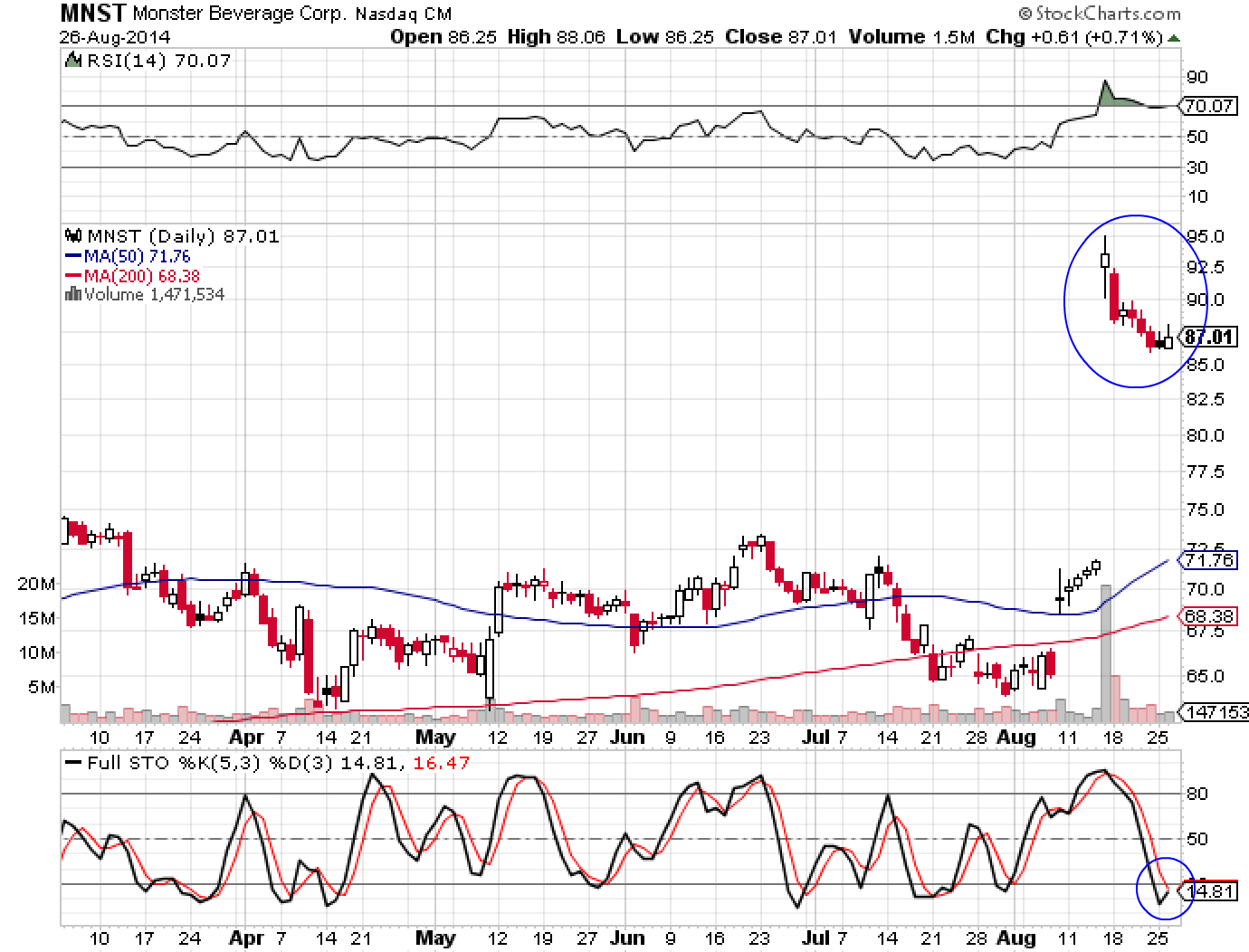
Task: Click the green up arrow beside Chg
Action: point(1174,38)
